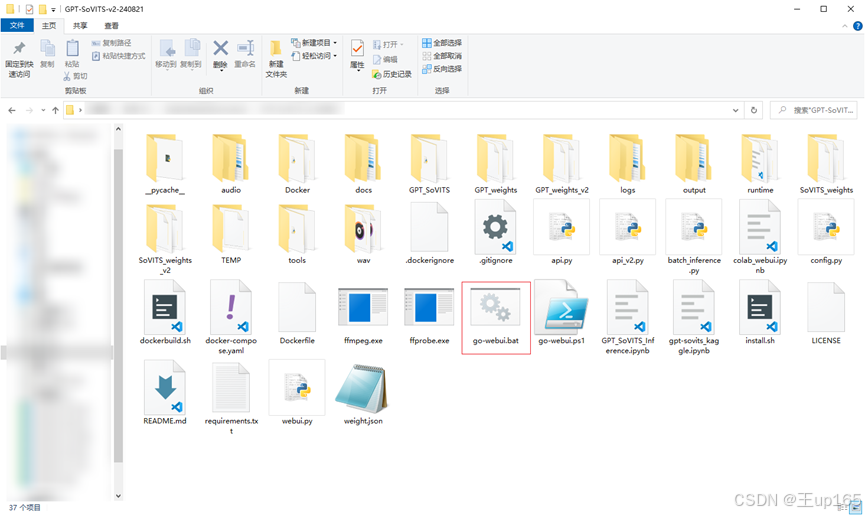Open the go-webui.ps1 PowerShell script
This screenshot has width=865, height=515.
click(562, 313)
